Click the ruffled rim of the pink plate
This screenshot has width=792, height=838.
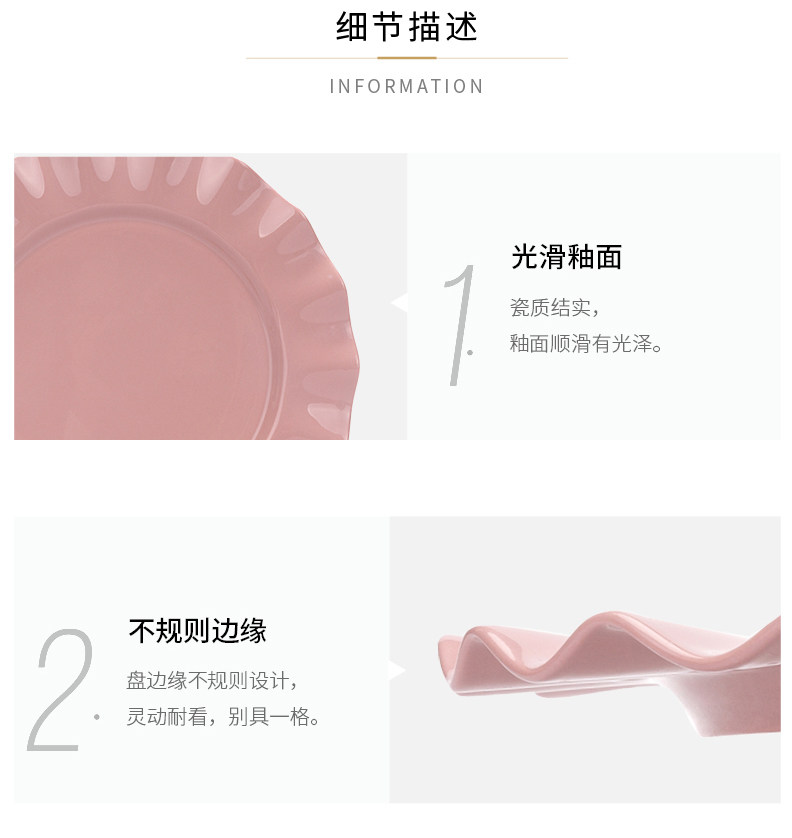click(x=326, y=299)
